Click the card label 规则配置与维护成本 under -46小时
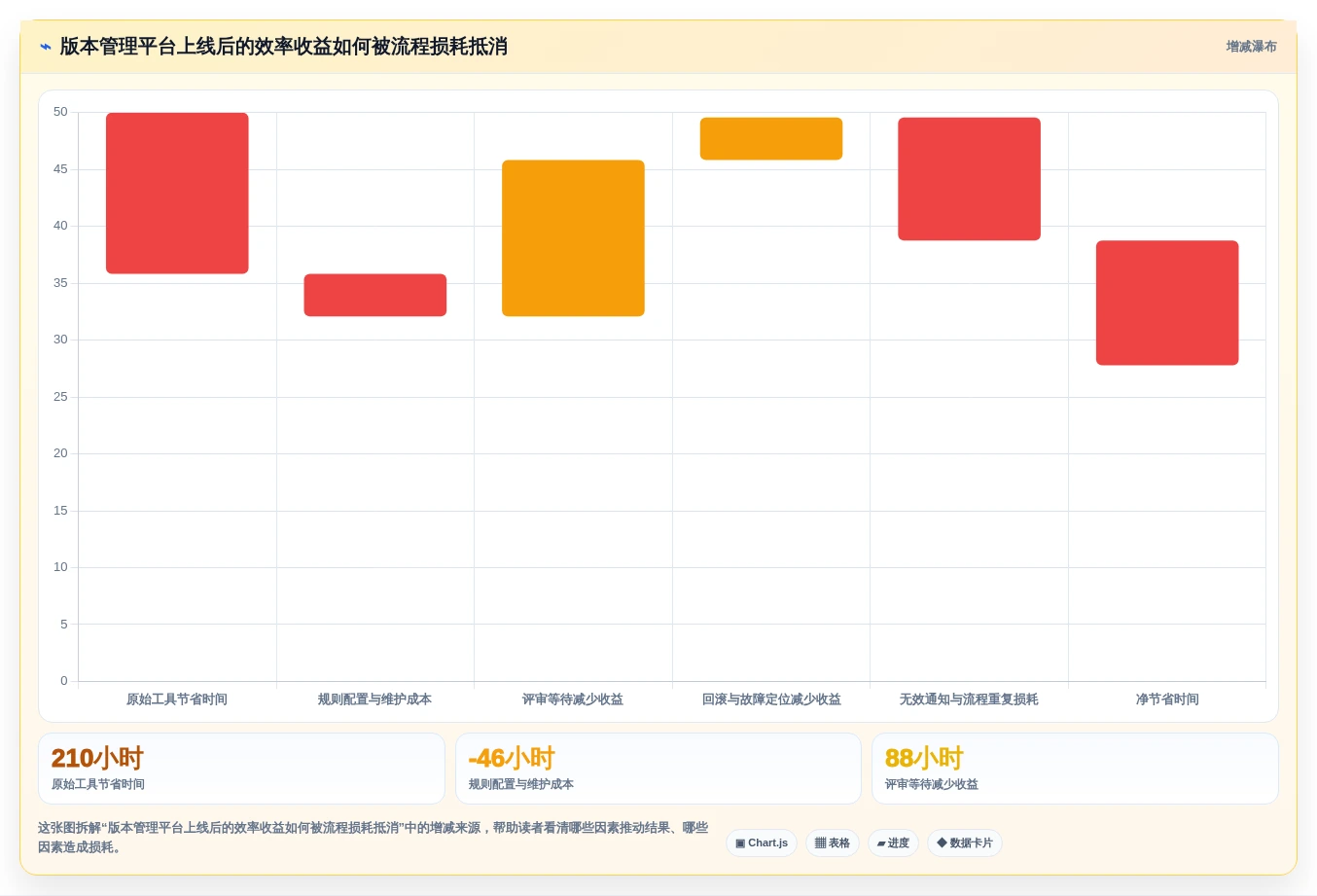1317x896 pixels. click(521, 784)
